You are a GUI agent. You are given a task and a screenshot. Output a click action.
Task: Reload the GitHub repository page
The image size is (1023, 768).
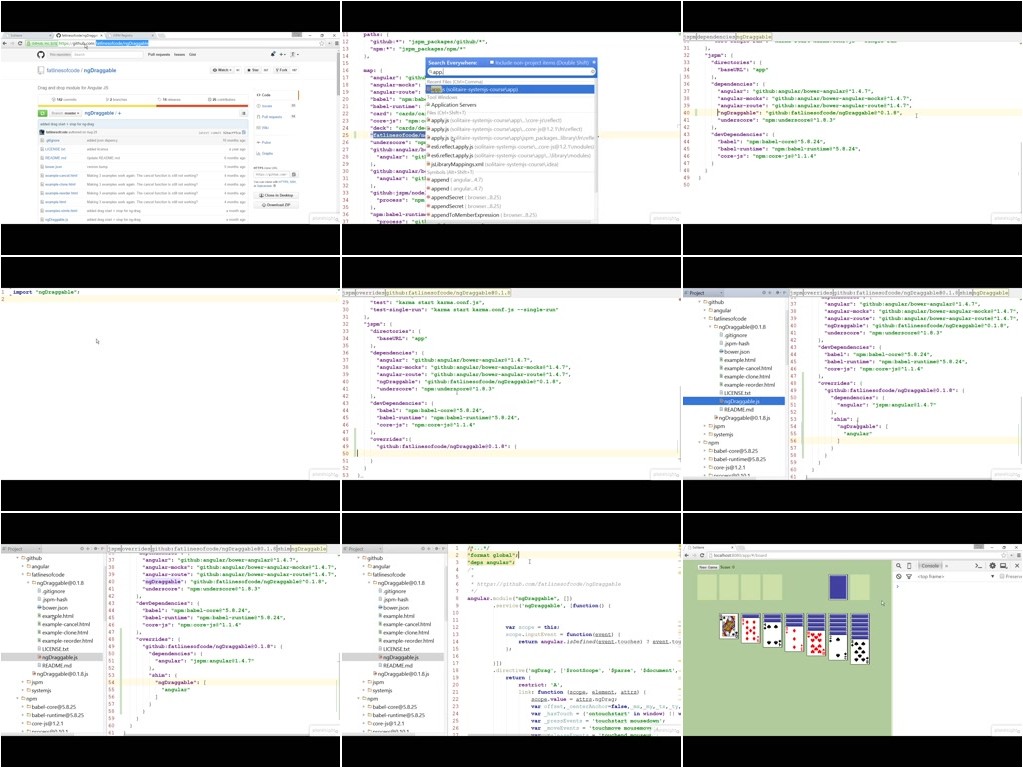tap(20, 43)
